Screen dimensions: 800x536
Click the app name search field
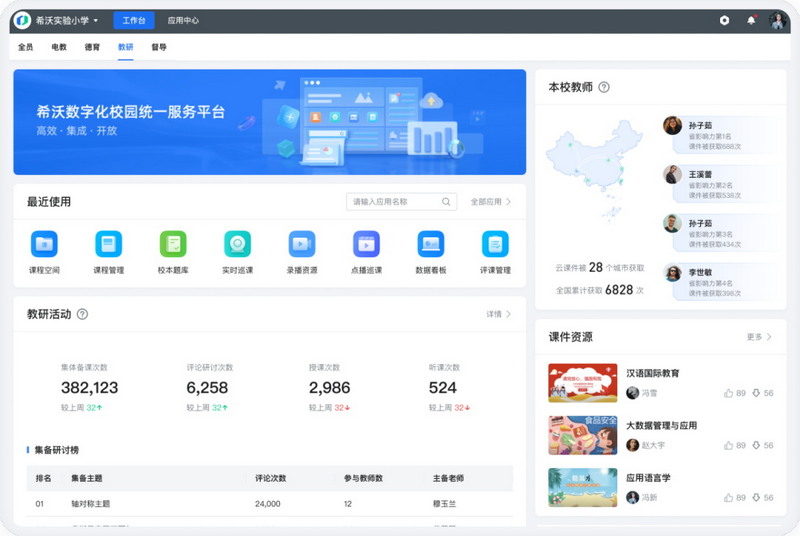pos(395,202)
